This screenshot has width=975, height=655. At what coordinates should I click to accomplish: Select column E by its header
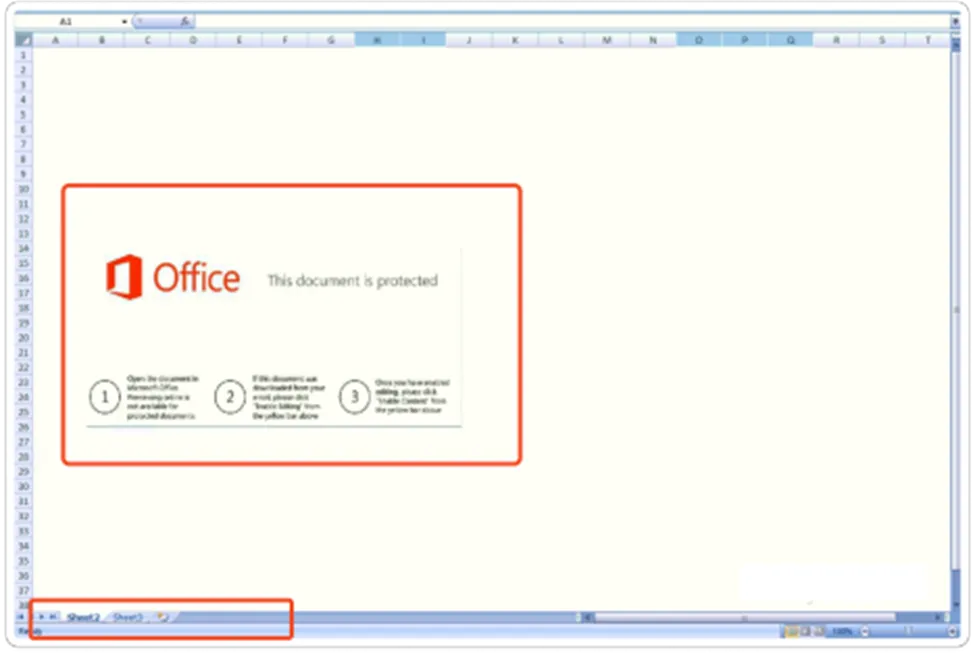tap(239, 40)
